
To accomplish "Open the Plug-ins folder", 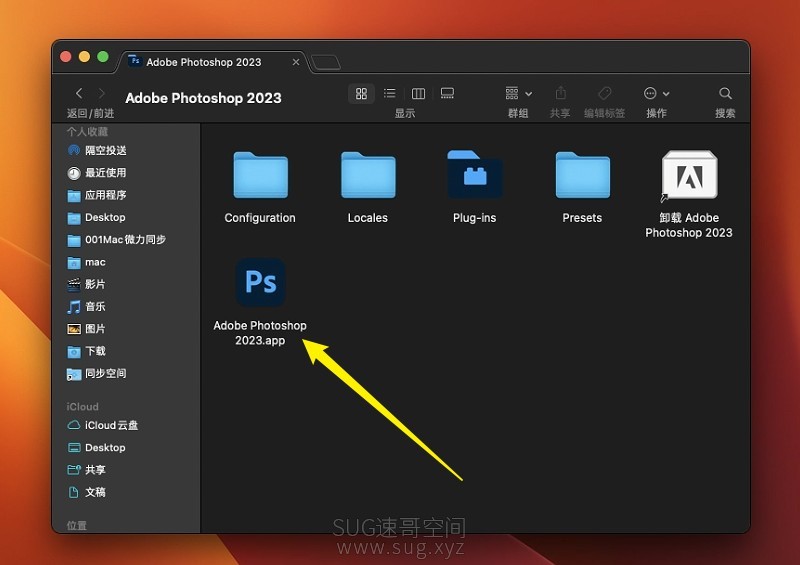I will pos(475,174).
